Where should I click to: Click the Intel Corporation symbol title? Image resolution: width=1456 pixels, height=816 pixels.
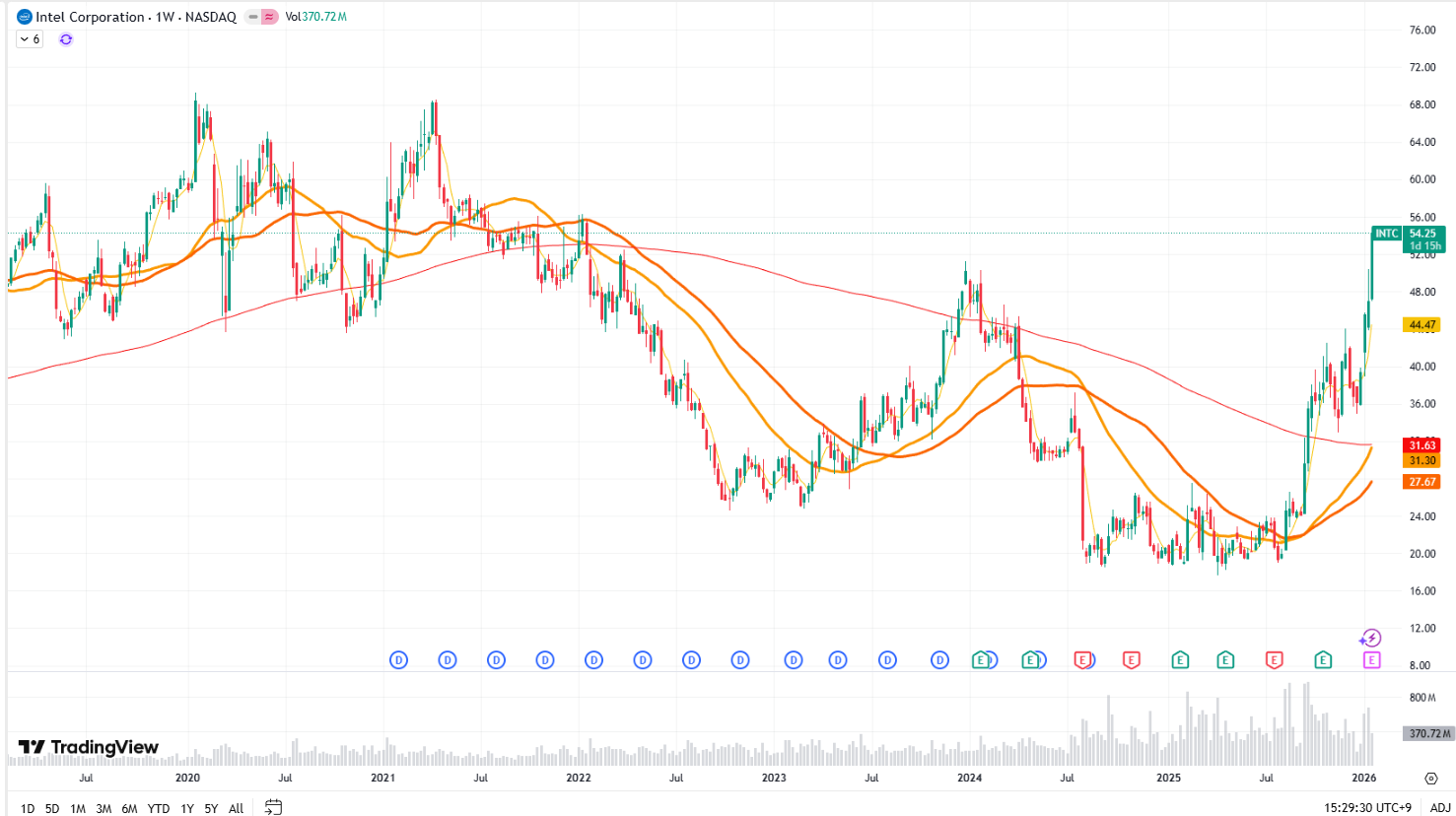coord(90,17)
